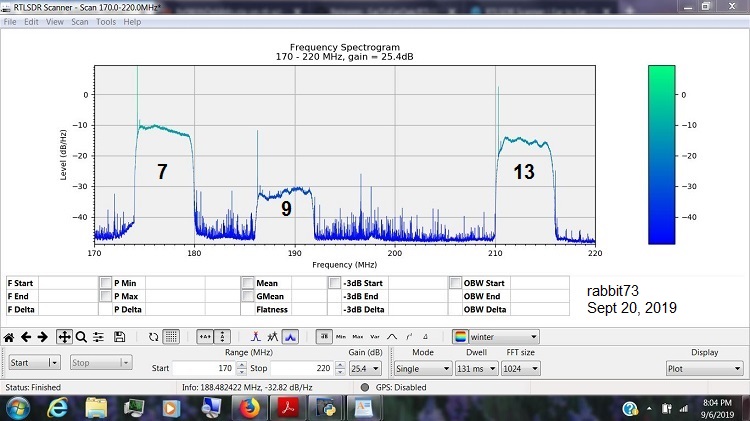Select the Pan cross-arrows tool
Image resolution: width=750 pixels, height=421 pixels.
point(64,337)
